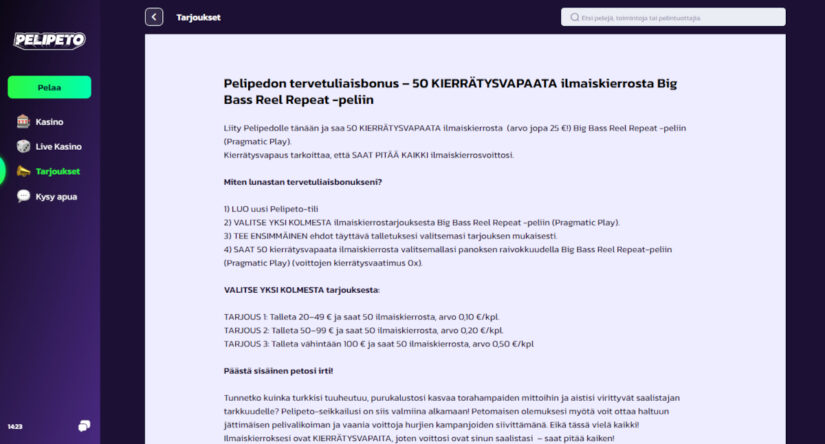Click the Live Kasino dice icon

[23, 146]
